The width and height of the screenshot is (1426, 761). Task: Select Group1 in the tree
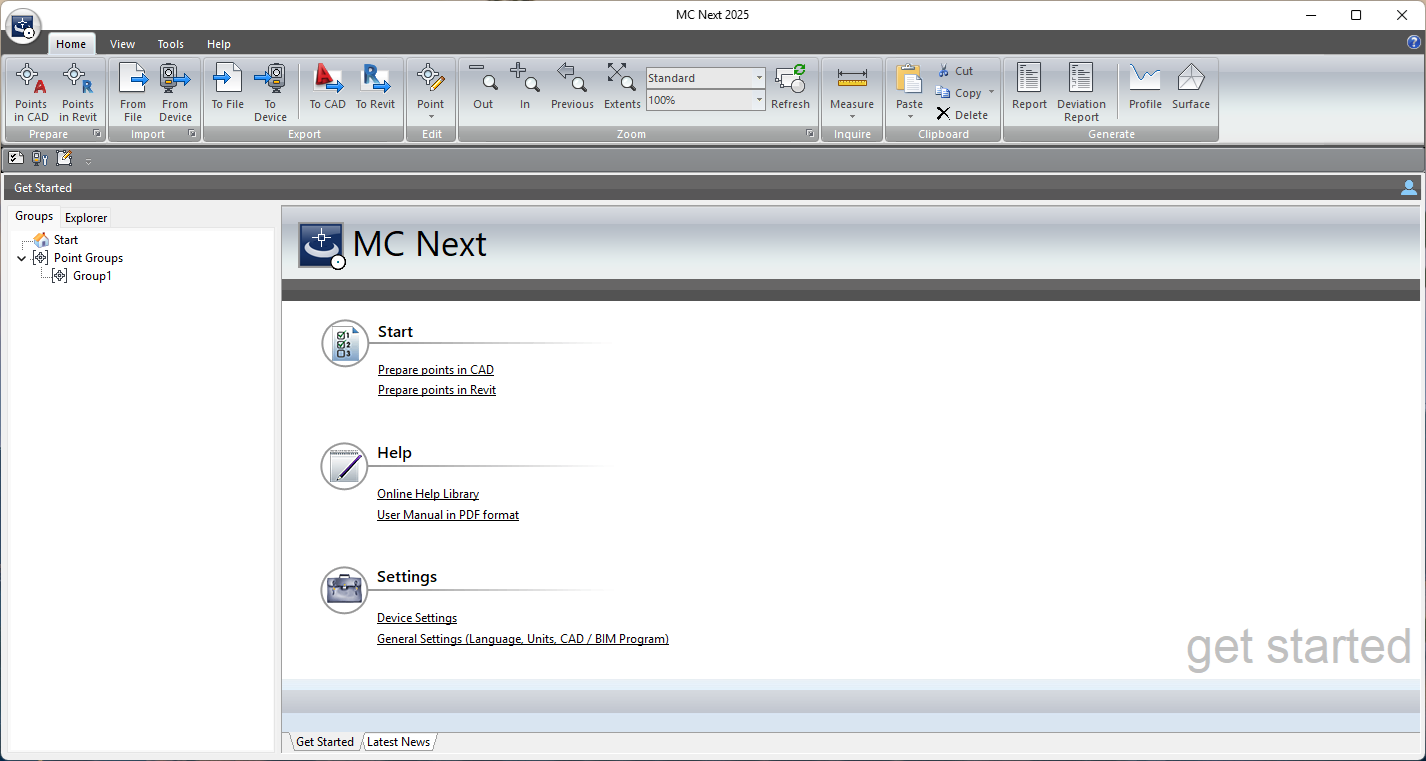[x=92, y=276]
